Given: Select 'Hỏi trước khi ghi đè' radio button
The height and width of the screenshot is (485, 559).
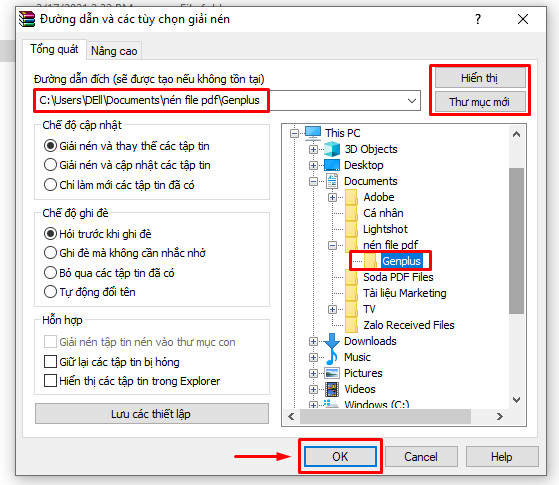Looking at the screenshot, I should [50, 234].
